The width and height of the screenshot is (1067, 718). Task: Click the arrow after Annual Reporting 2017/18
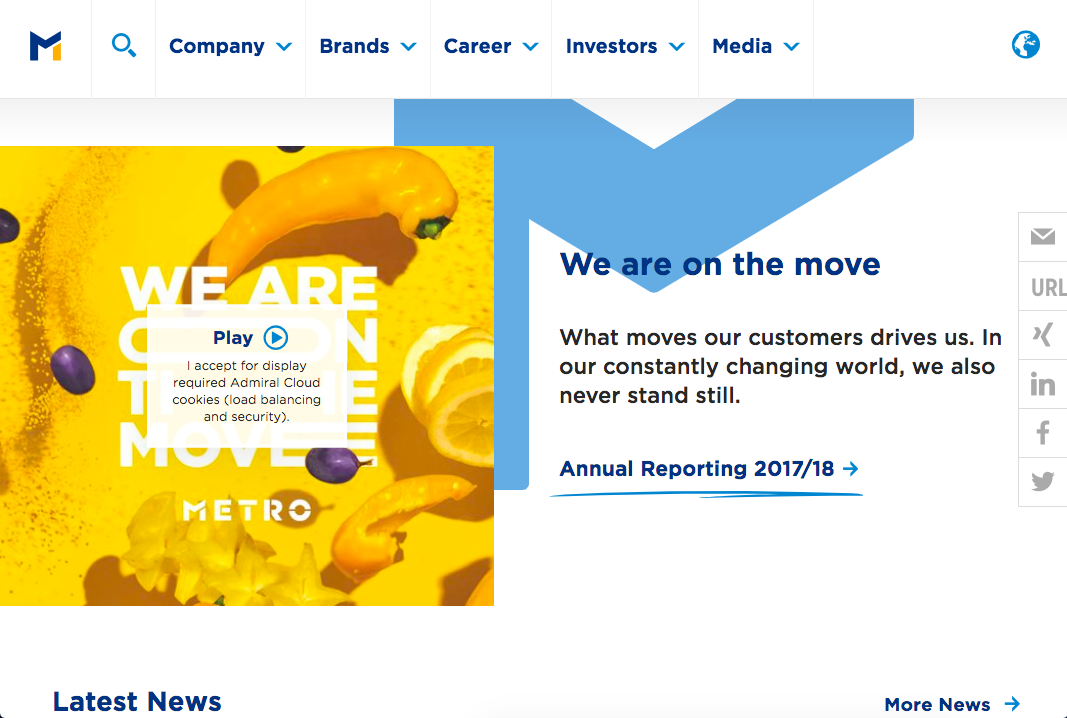point(851,469)
